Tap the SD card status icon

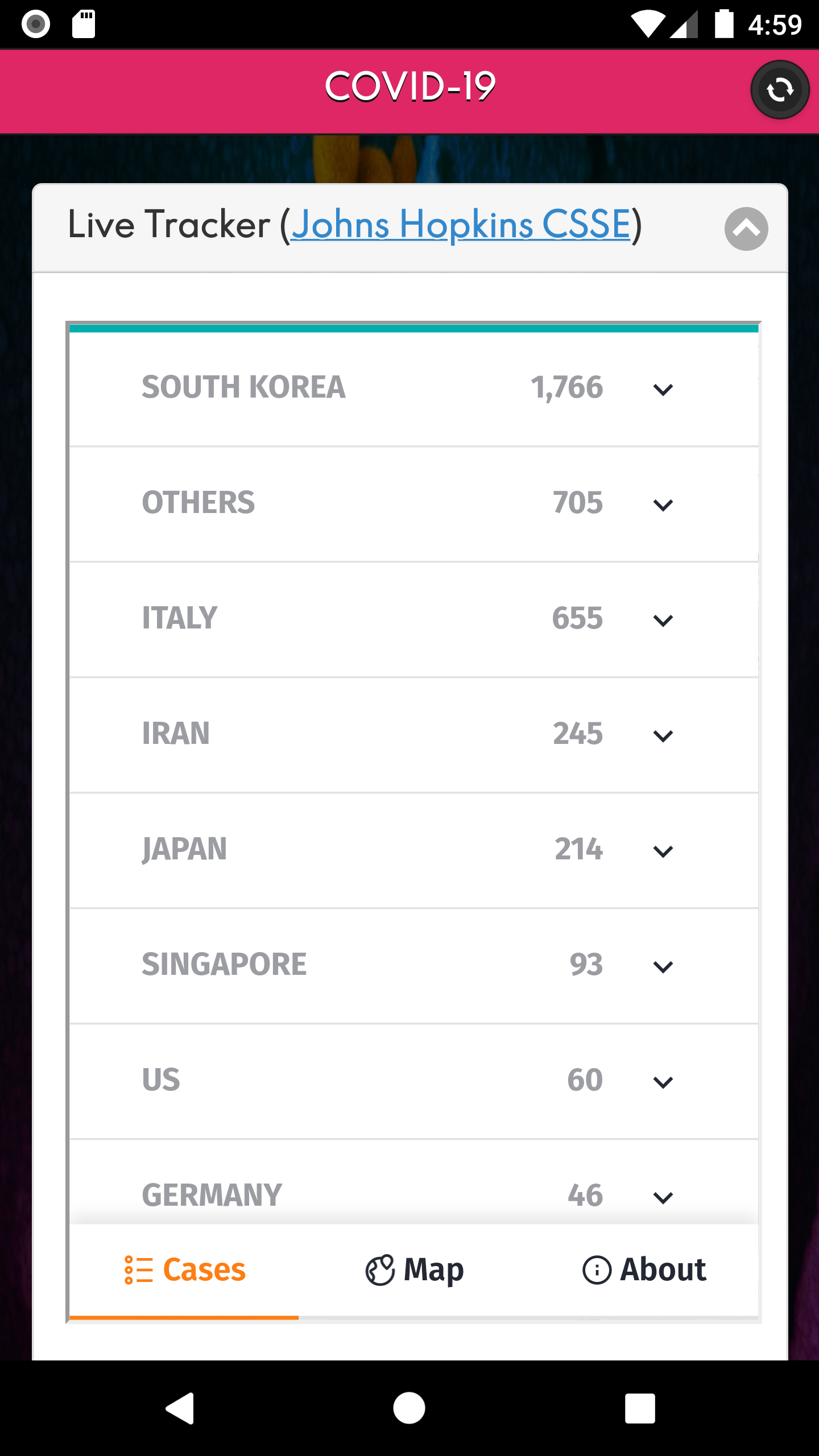coord(84,24)
